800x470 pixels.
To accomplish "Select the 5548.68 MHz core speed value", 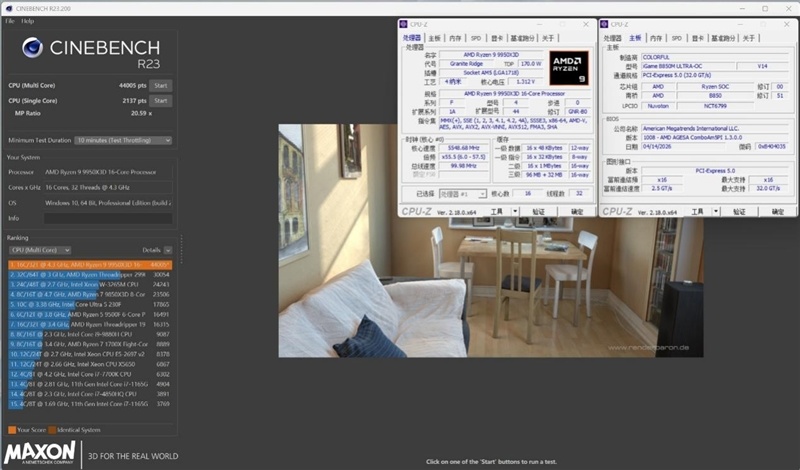I will point(464,148).
